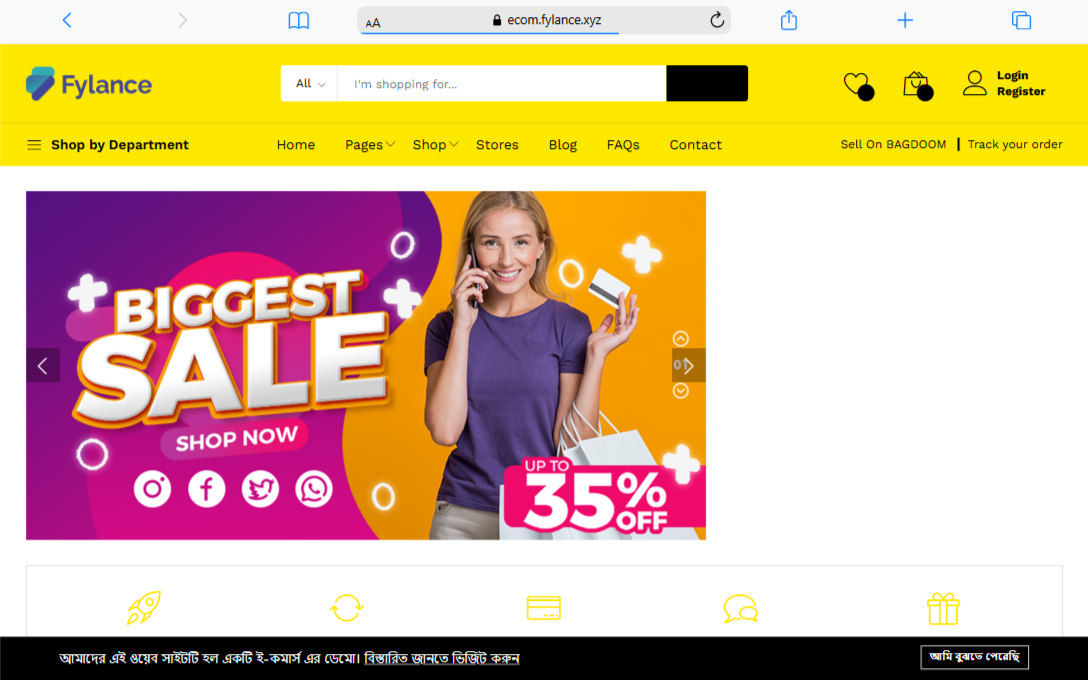Open the Blog menu item
1088x680 pixels.
(563, 144)
